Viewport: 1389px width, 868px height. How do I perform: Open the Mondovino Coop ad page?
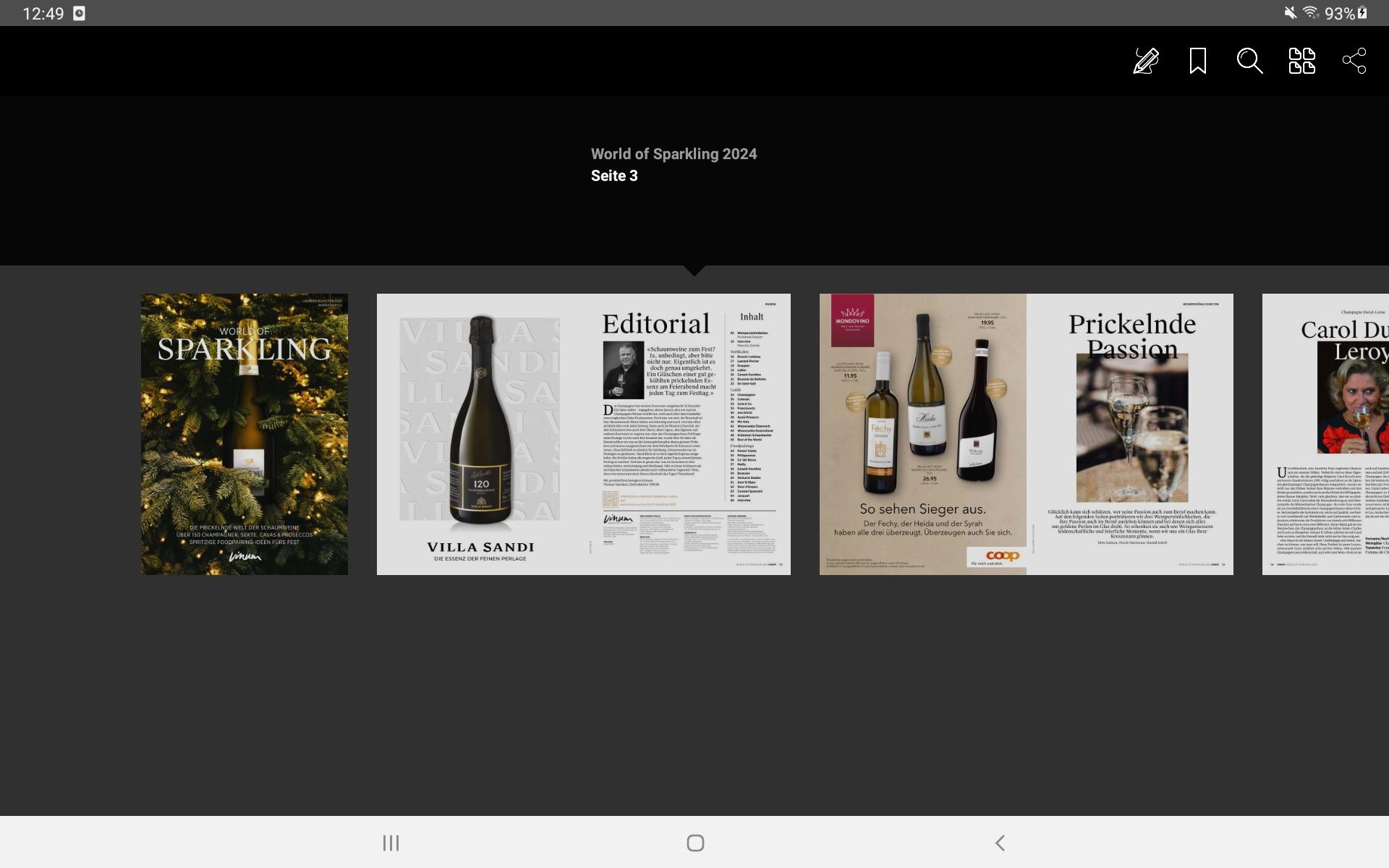click(x=923, y=434)
